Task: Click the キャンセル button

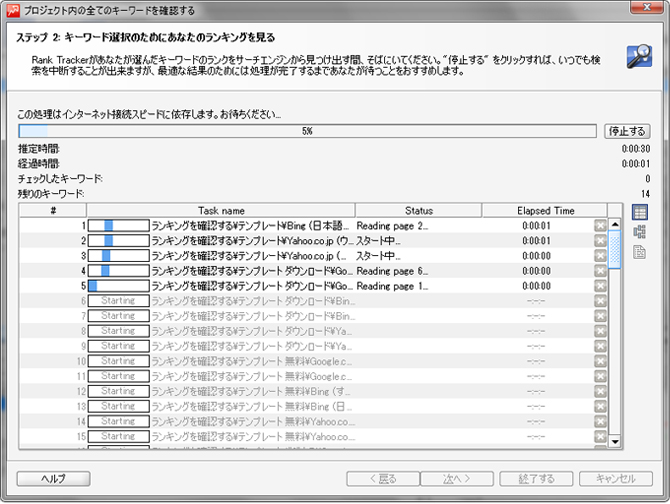Action: click(616, 479)
